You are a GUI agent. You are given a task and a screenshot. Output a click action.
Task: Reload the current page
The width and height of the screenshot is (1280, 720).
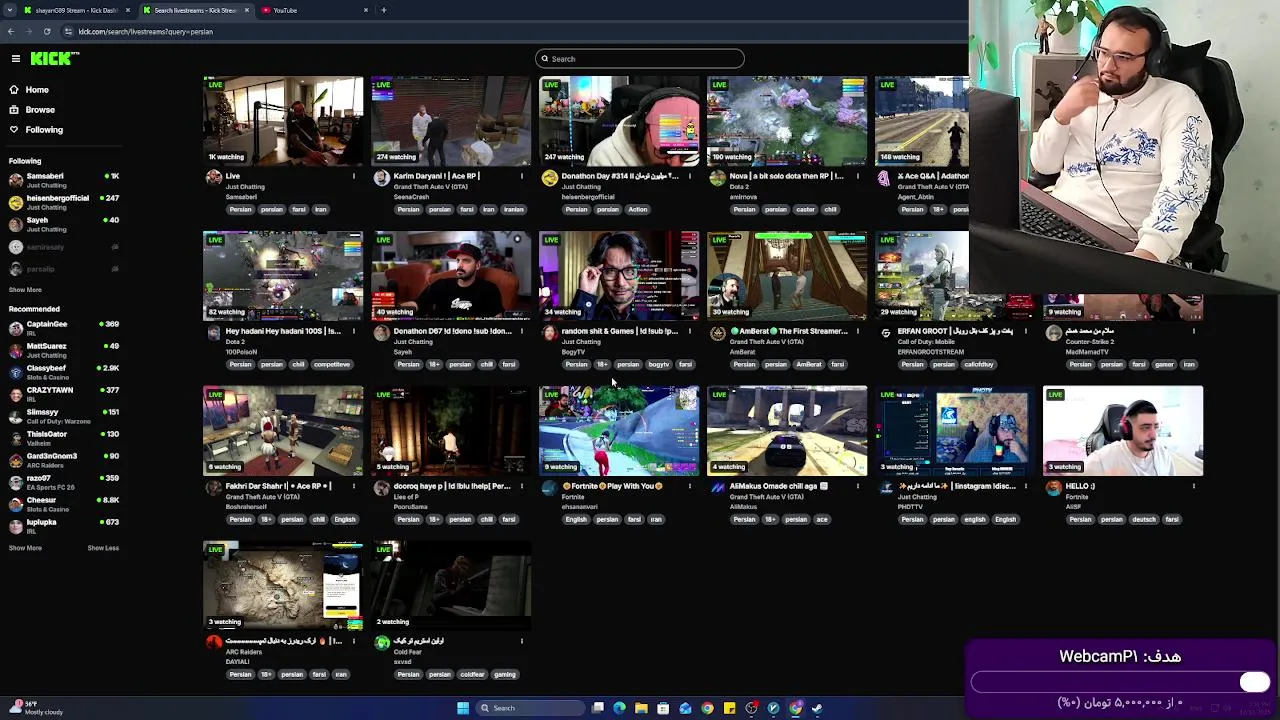tap(46, 31)
